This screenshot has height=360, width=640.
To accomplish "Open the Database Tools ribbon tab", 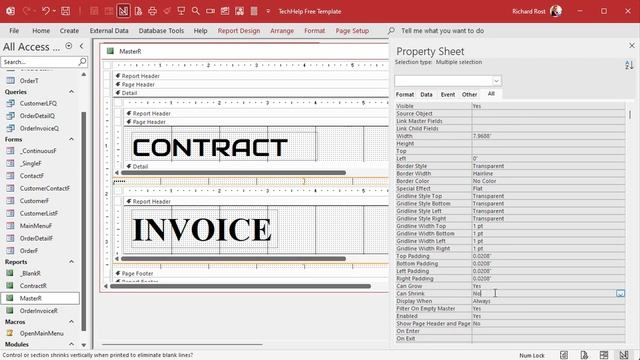I will 161,31.
